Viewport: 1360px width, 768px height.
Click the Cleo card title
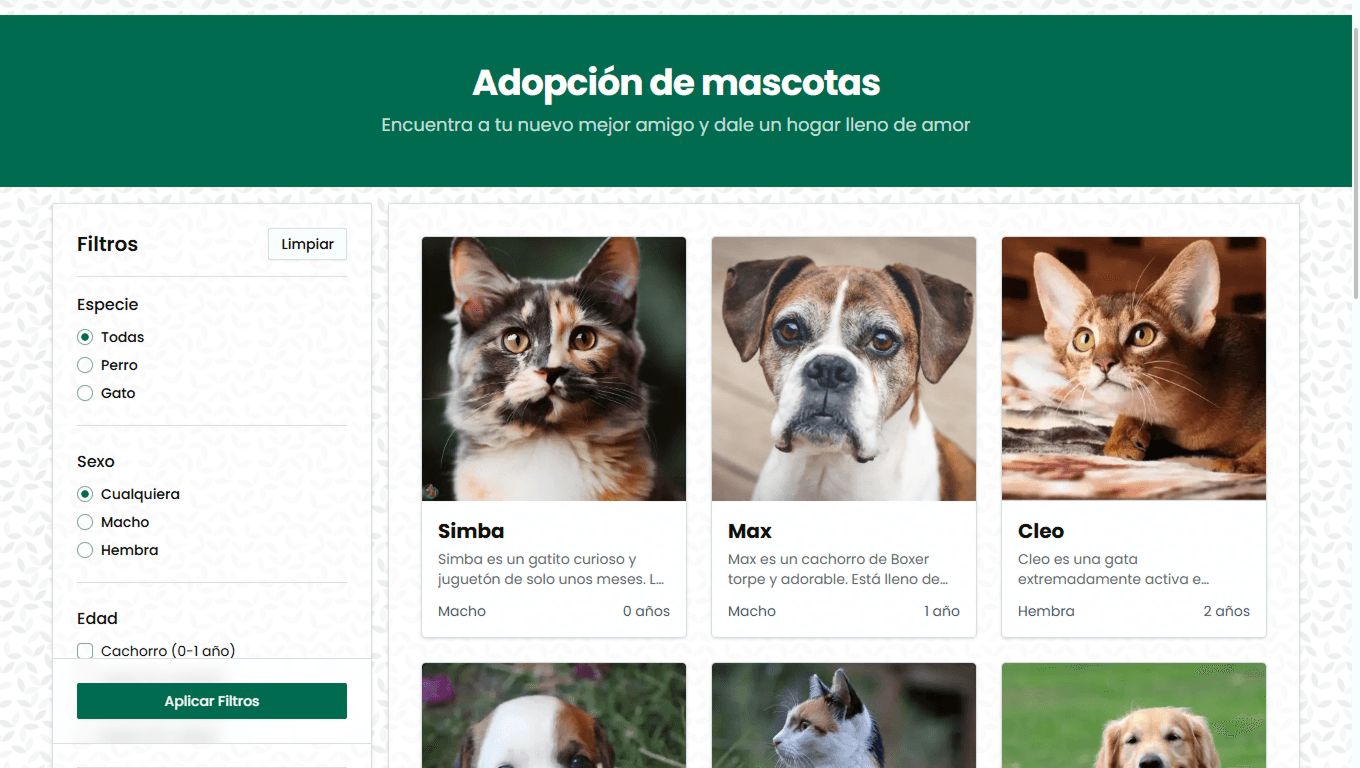[1041, 531]
